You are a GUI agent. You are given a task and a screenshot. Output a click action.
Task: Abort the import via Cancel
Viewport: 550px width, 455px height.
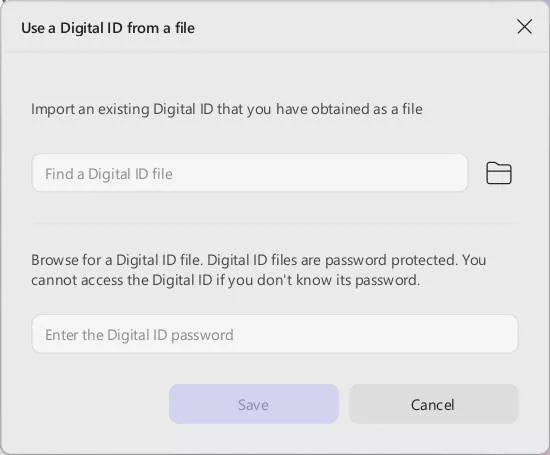pos(433,404)
